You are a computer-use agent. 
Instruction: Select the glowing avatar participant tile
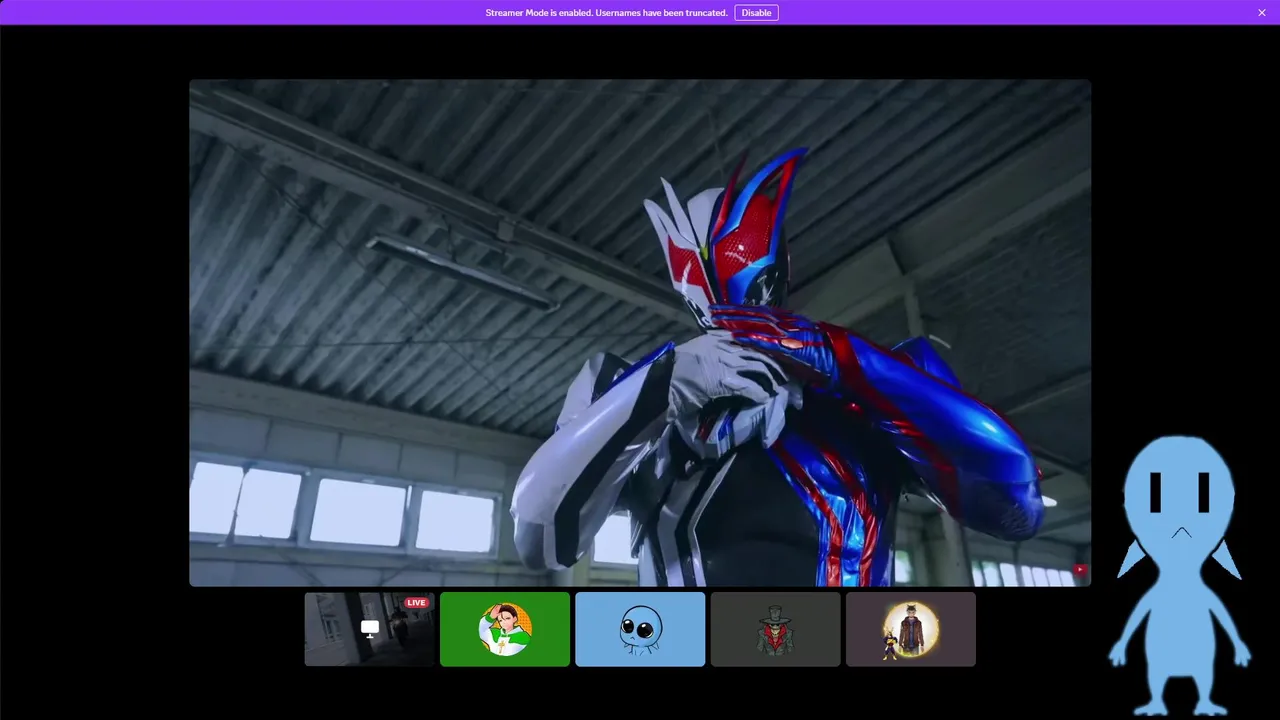[911, 629]
